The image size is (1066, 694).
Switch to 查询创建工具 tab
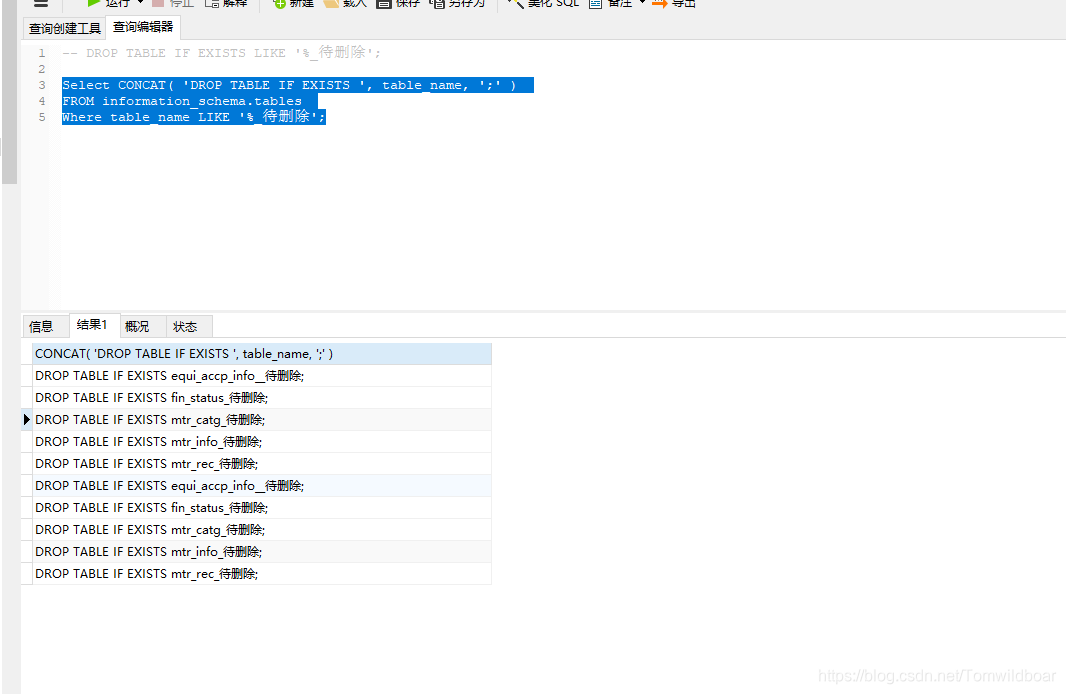pos(65,29)
